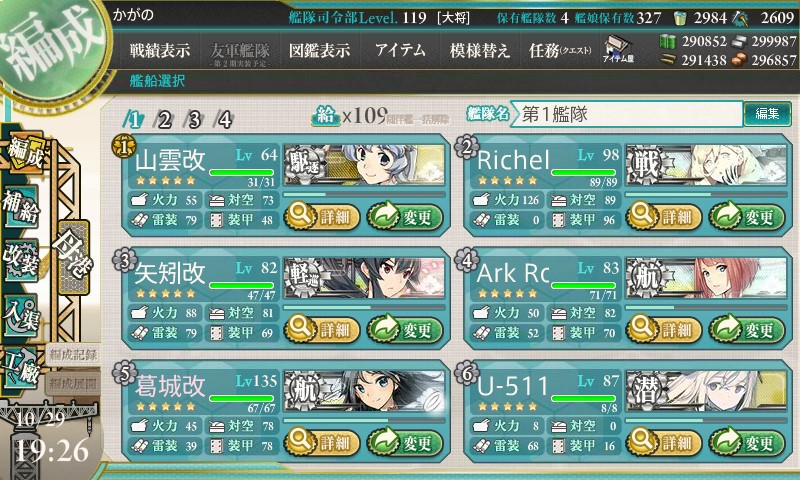The height and width of the screenshot is (480, 800).
Task: Return to 母港 home port
Action: point(74,257)
